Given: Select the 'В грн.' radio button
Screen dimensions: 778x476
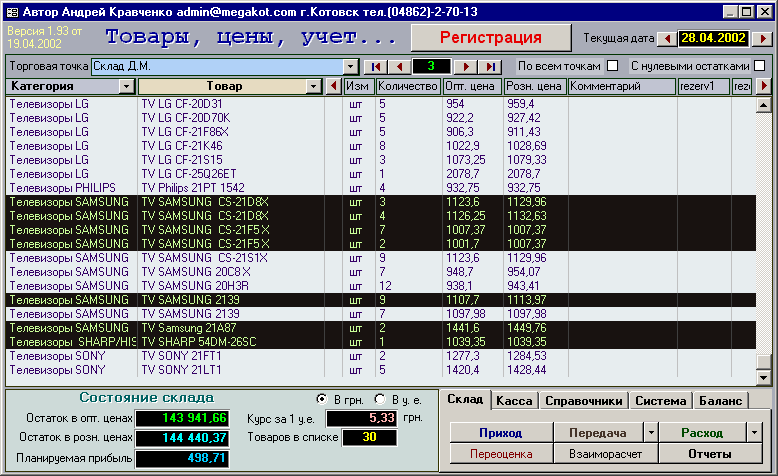Looking at the screenshot, I should click(322, 399).
